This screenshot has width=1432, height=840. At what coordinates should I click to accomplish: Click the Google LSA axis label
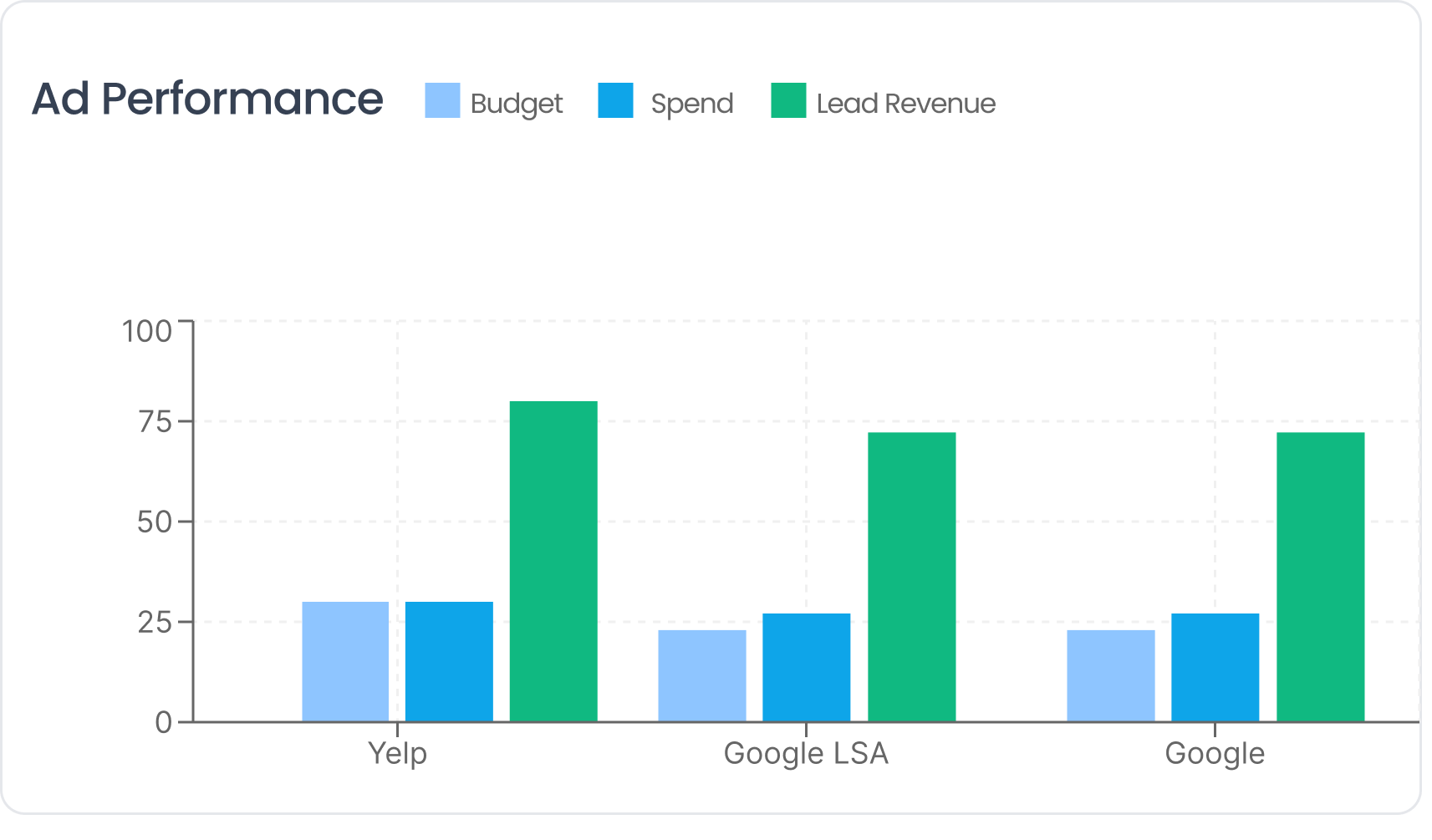(806, 753)
